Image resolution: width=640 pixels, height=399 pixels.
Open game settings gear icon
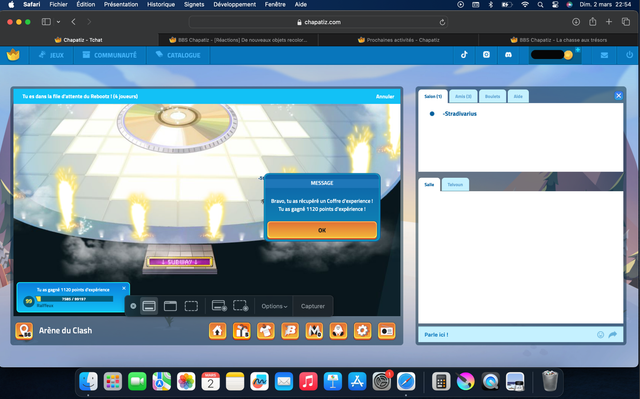coord(362,331)
